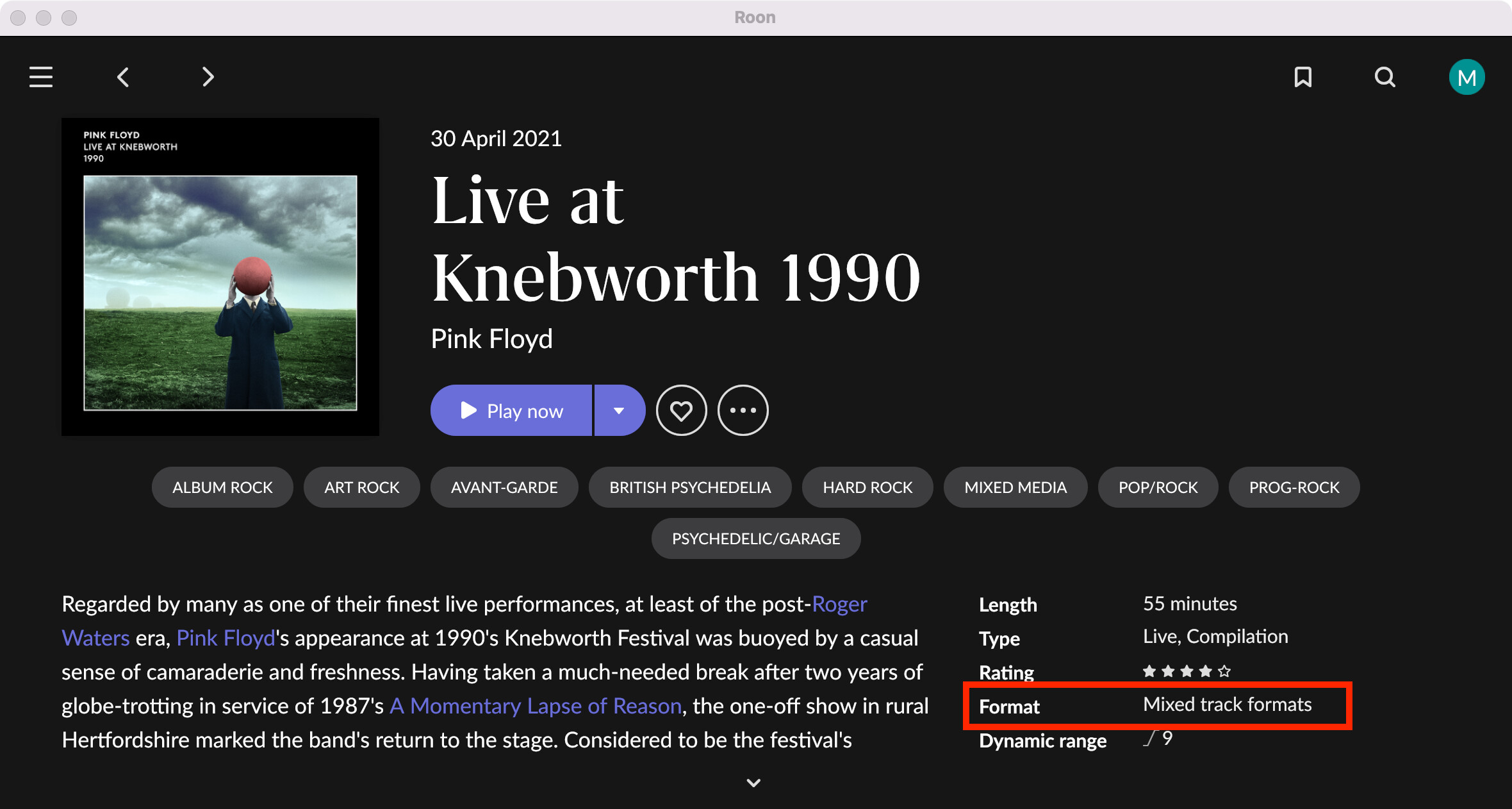Go forward with the right arrow
This screenshot has width=1512, height=809.
[x=208, y=77]
